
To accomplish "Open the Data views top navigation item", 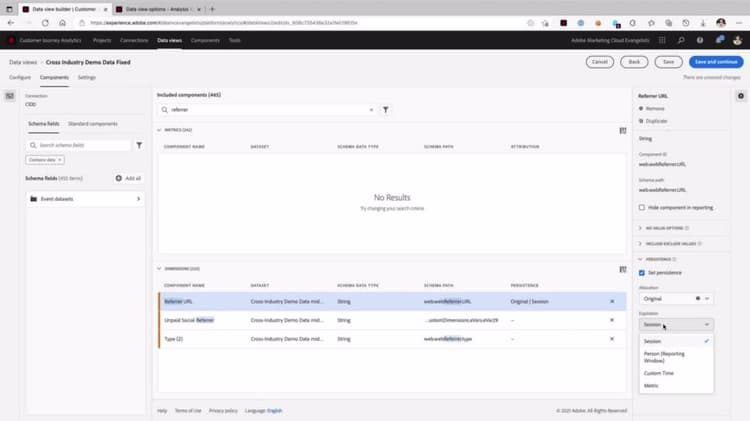I will (169, 40).
